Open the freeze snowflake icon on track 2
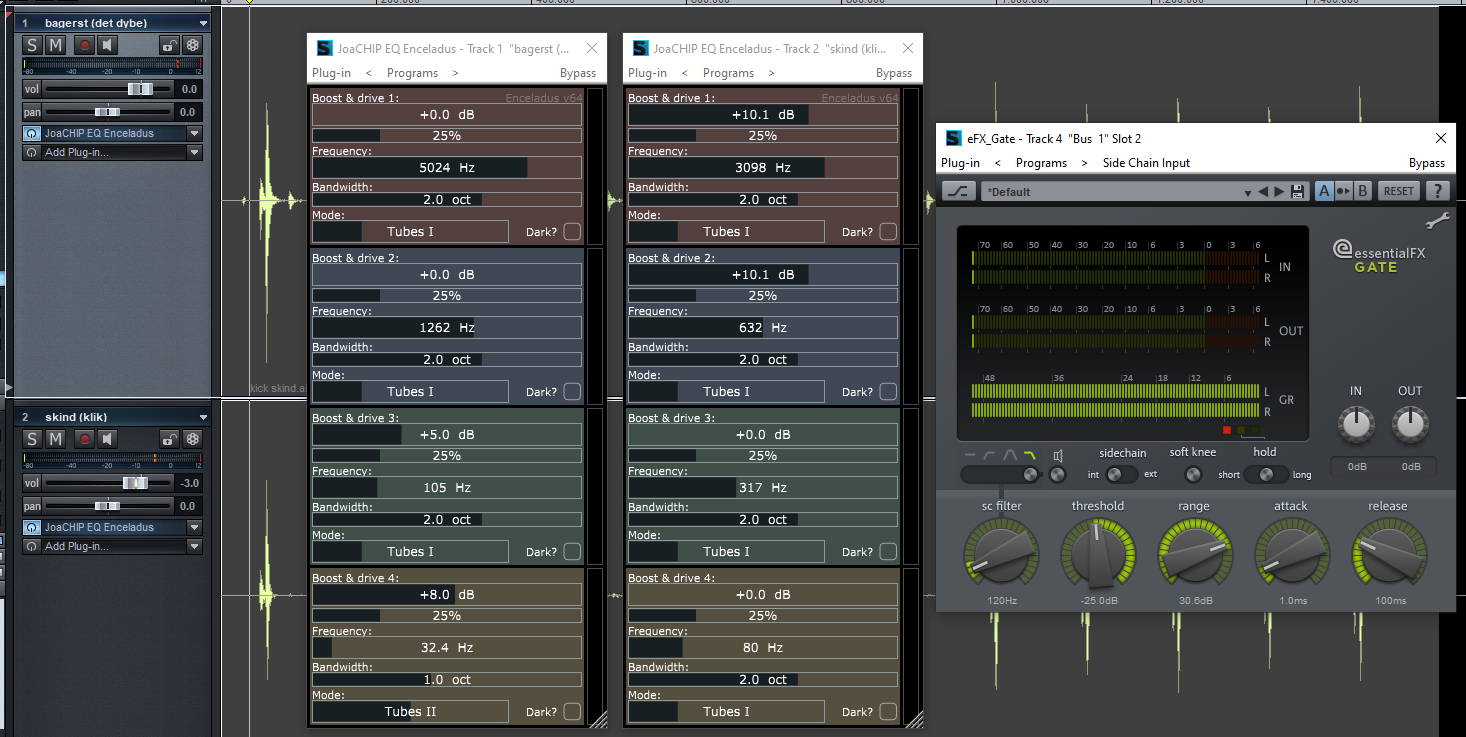 pyautogui.click(x=192, y=439)
